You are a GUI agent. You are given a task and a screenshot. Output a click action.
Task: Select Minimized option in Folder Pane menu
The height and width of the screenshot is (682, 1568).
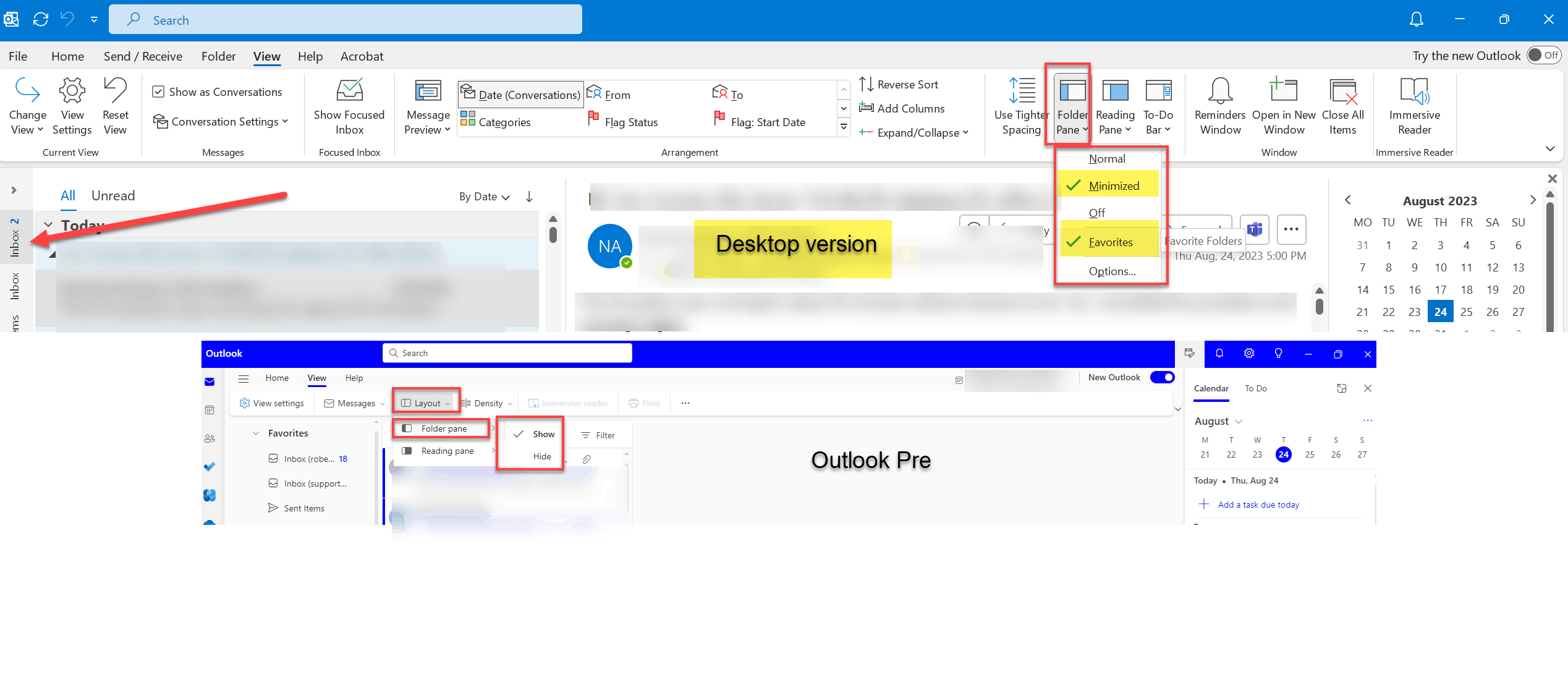tap(1114, 185)
